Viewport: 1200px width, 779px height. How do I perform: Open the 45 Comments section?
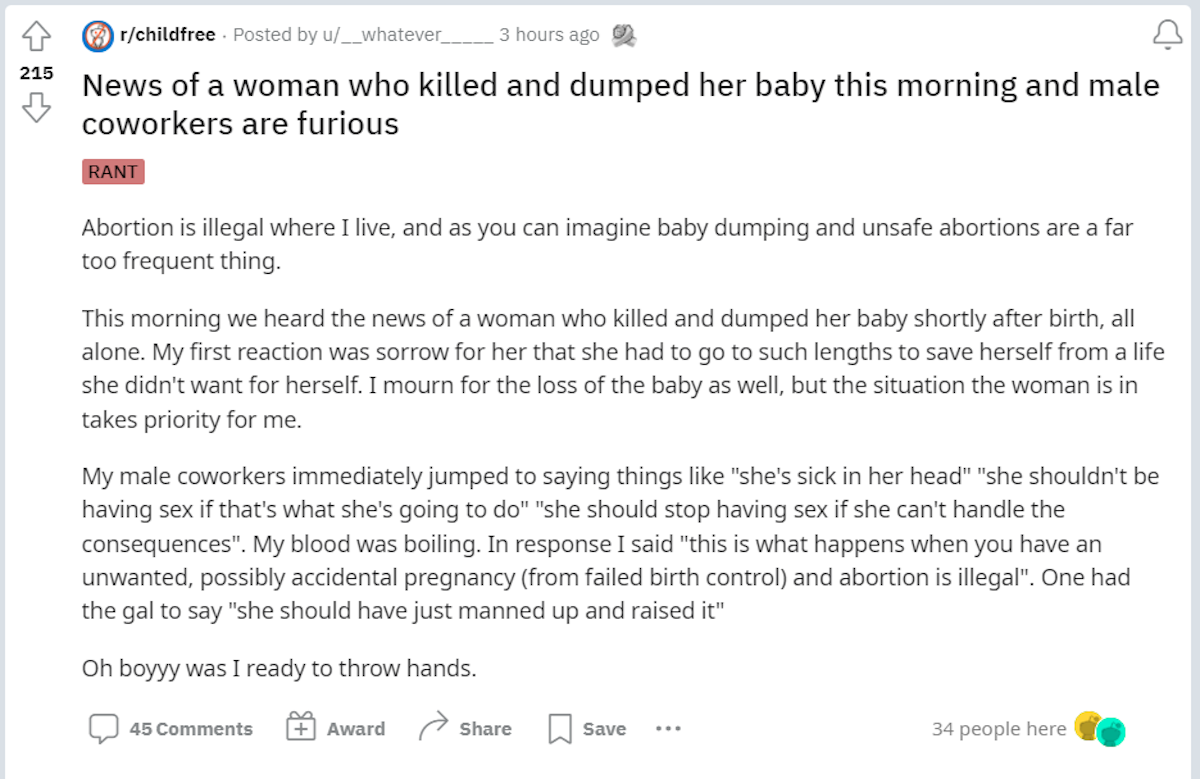click(x=171, y=729)
